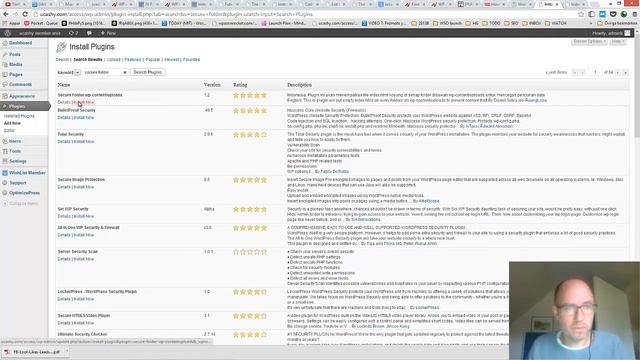This screenshot has width=640, height=360.
Task: Expand the Help panel
Action: 618,42
